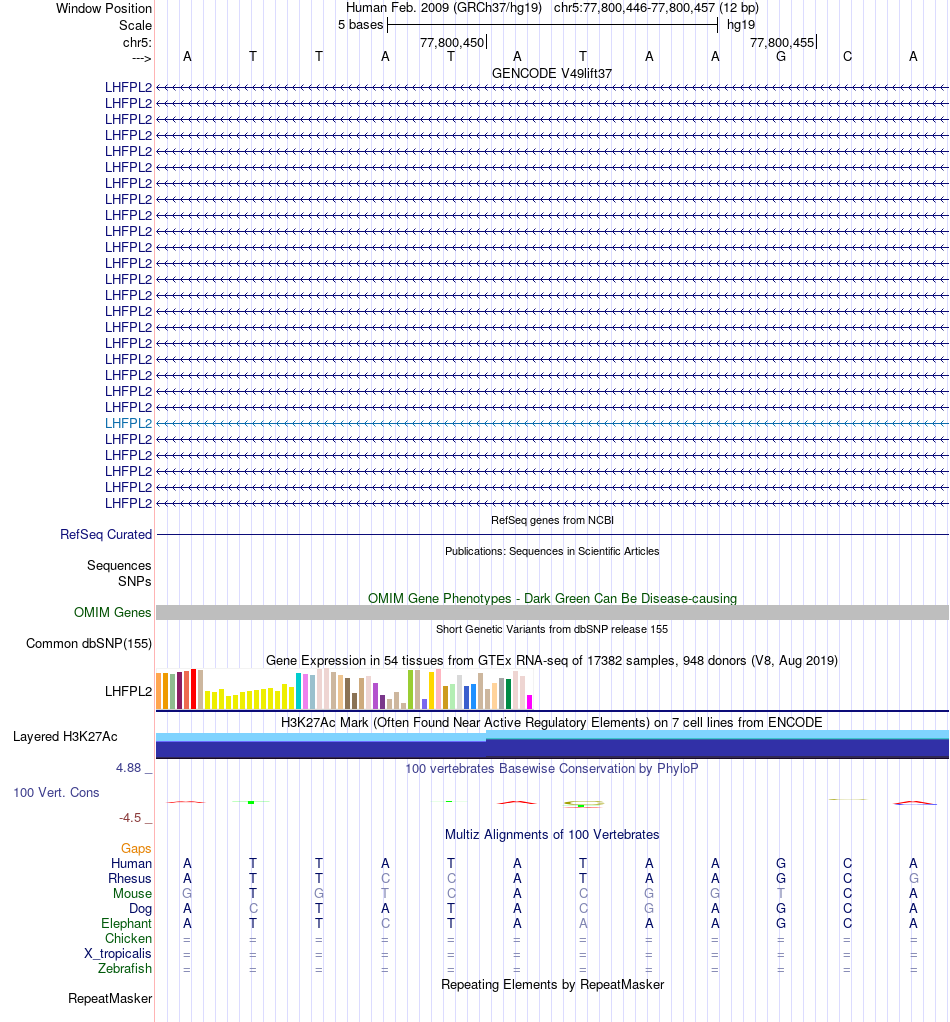Click the 77,800,450 position marker

pos(452,42)
